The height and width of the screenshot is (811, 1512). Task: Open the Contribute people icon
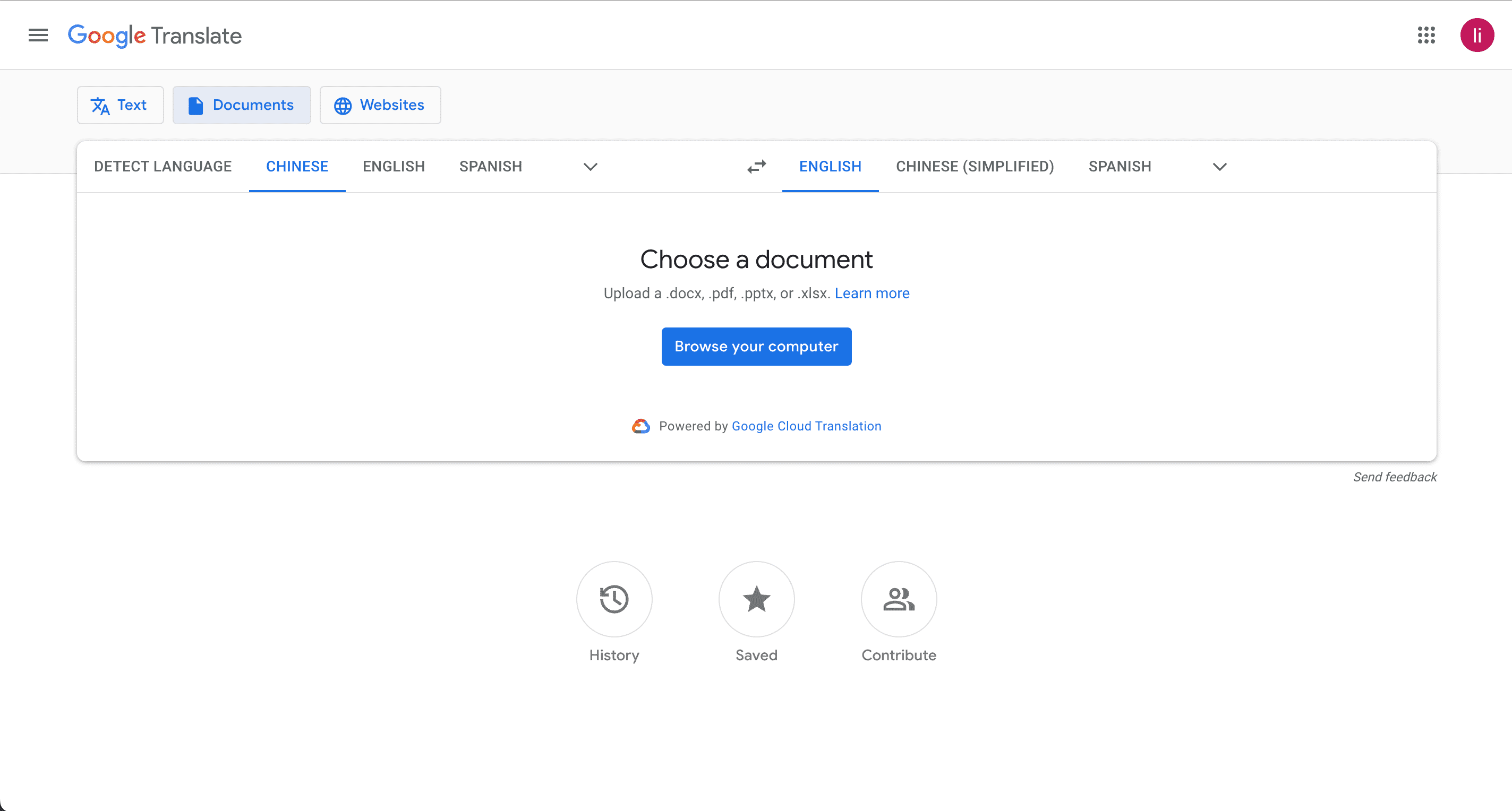(x=899, y=599)
